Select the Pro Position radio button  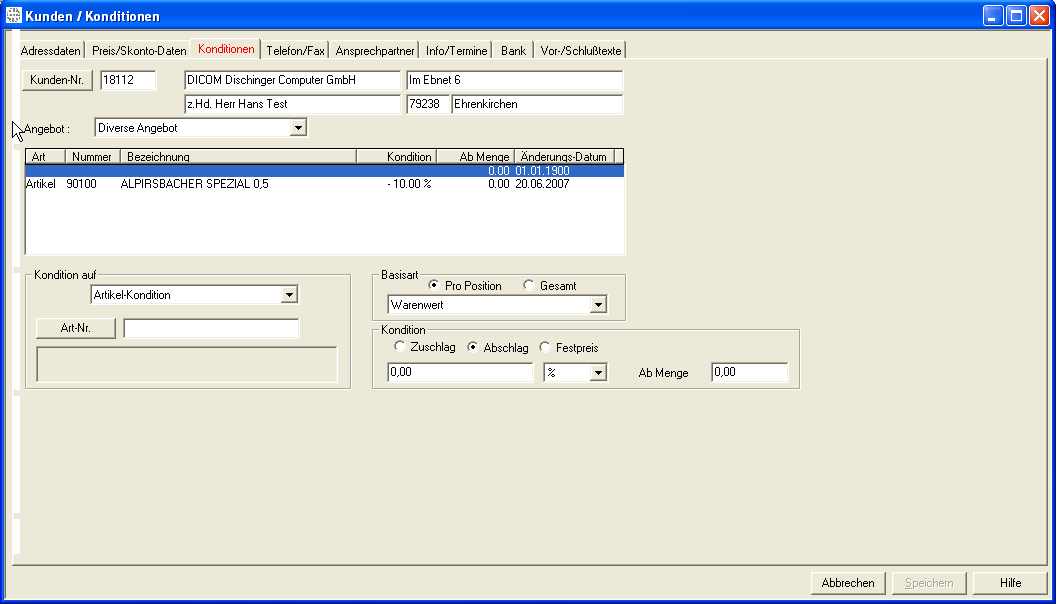(433, 286)
